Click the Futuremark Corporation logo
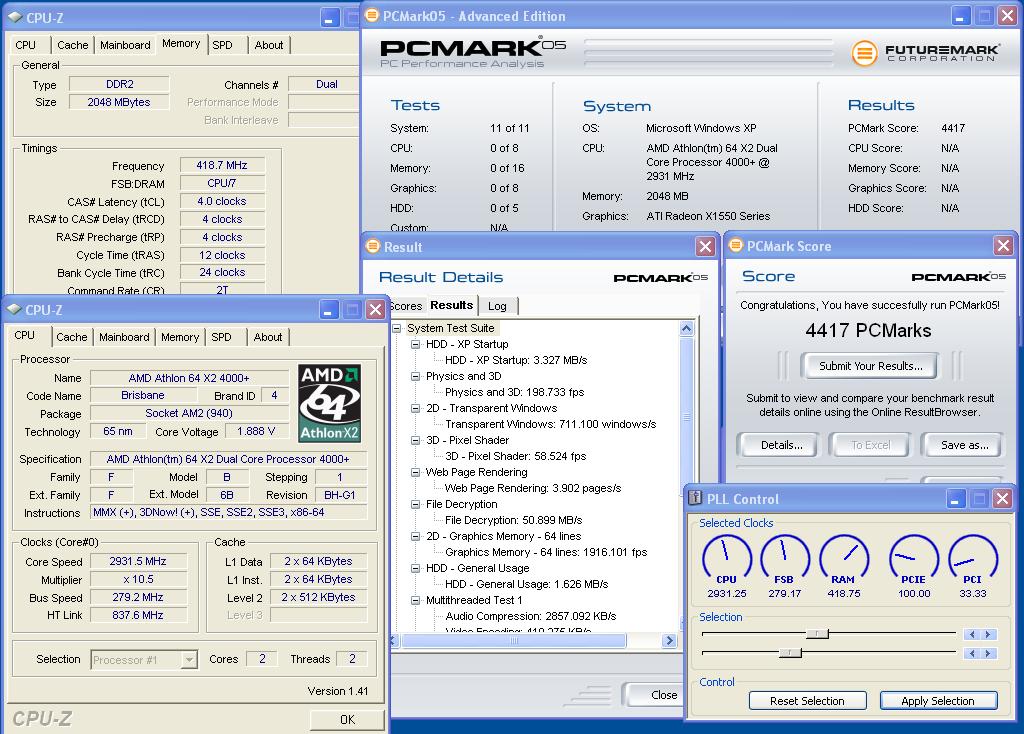The image size is (1024, 734). (x=925, y=53)
